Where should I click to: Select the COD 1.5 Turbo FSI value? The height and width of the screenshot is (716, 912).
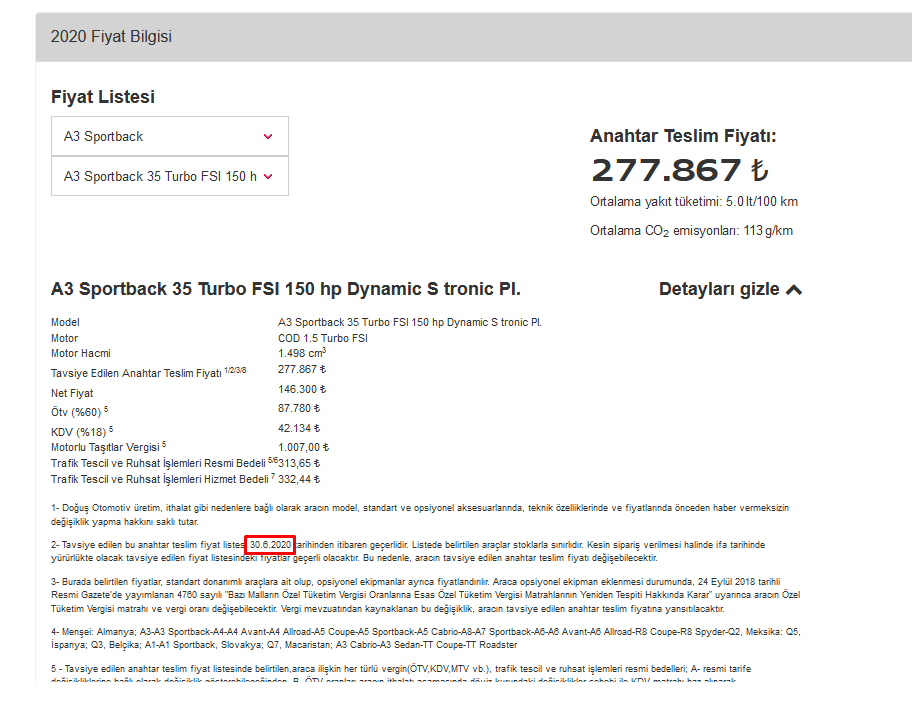(x=323, y=338)
